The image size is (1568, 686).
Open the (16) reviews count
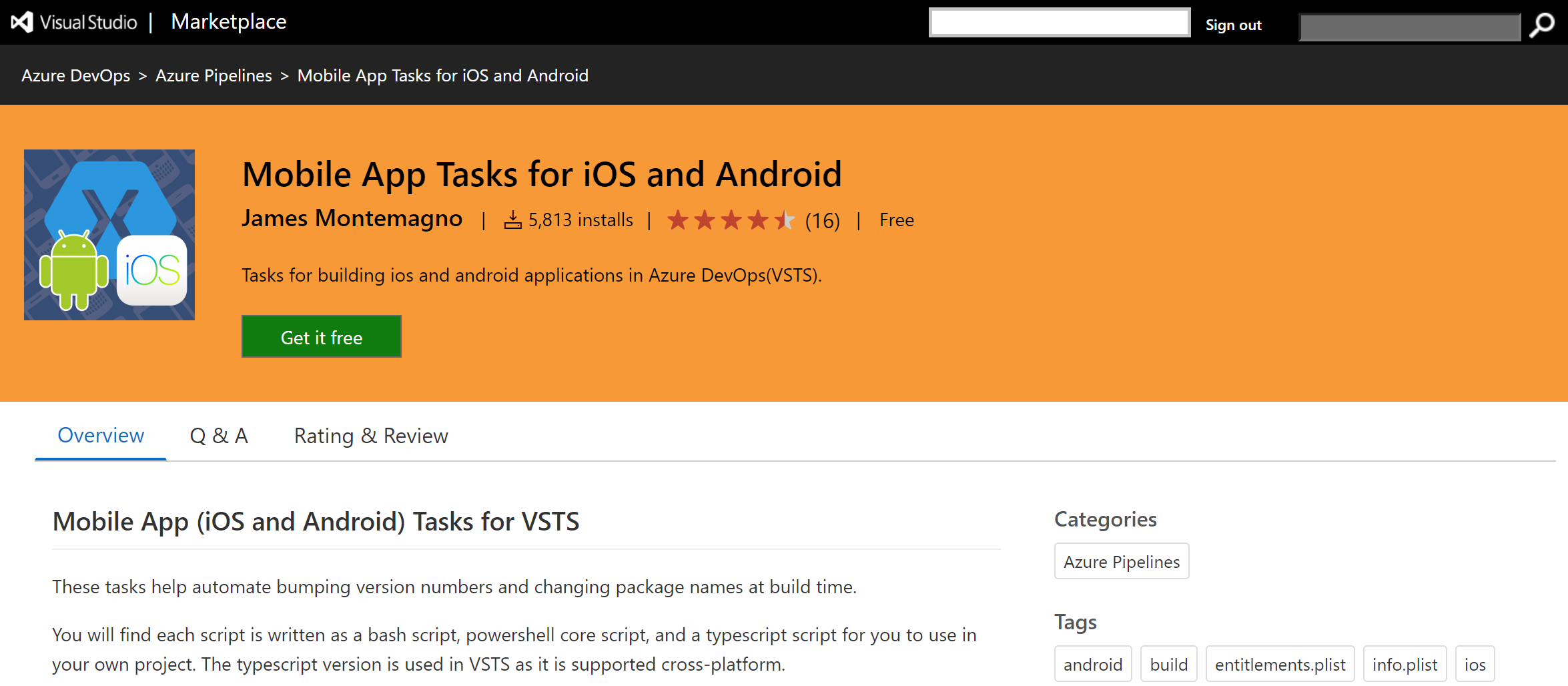pos(822,220)
